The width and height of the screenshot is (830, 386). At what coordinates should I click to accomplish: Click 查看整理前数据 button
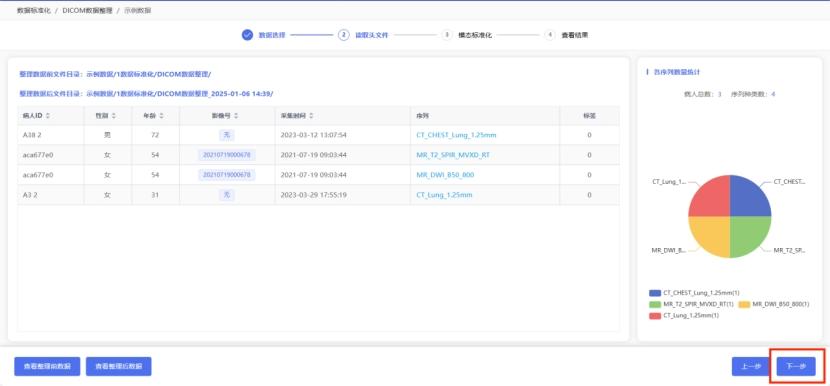tap(47, 366)
